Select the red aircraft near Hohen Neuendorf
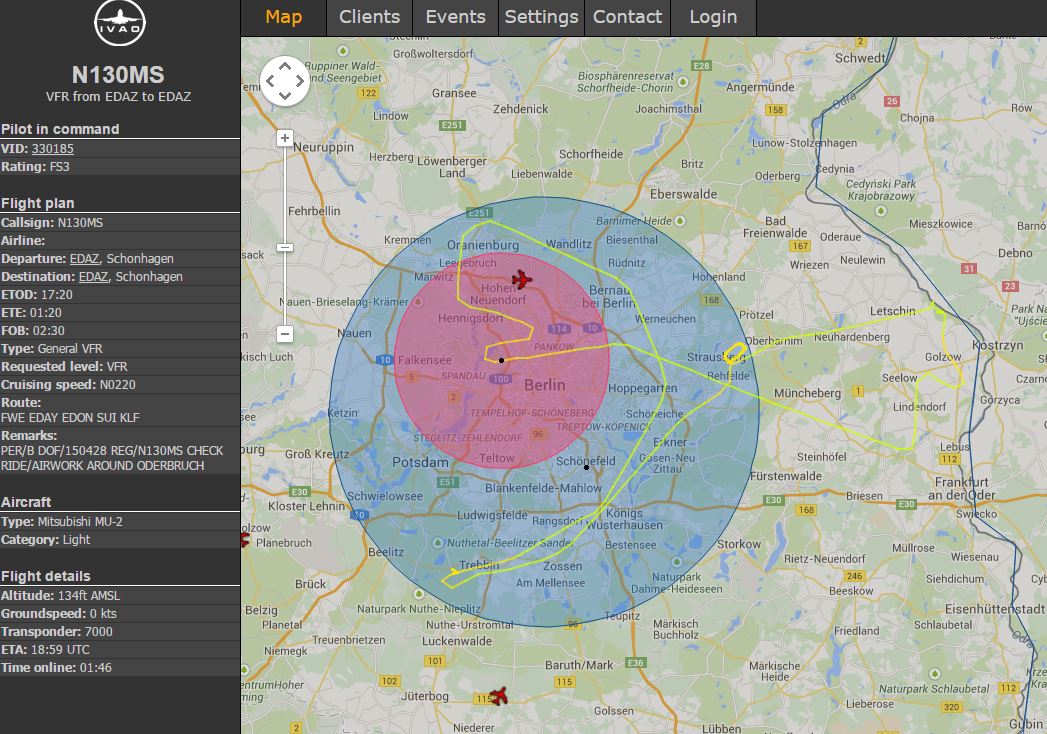Viewport: 1047px width, 734px height. [x=522, y=279]
